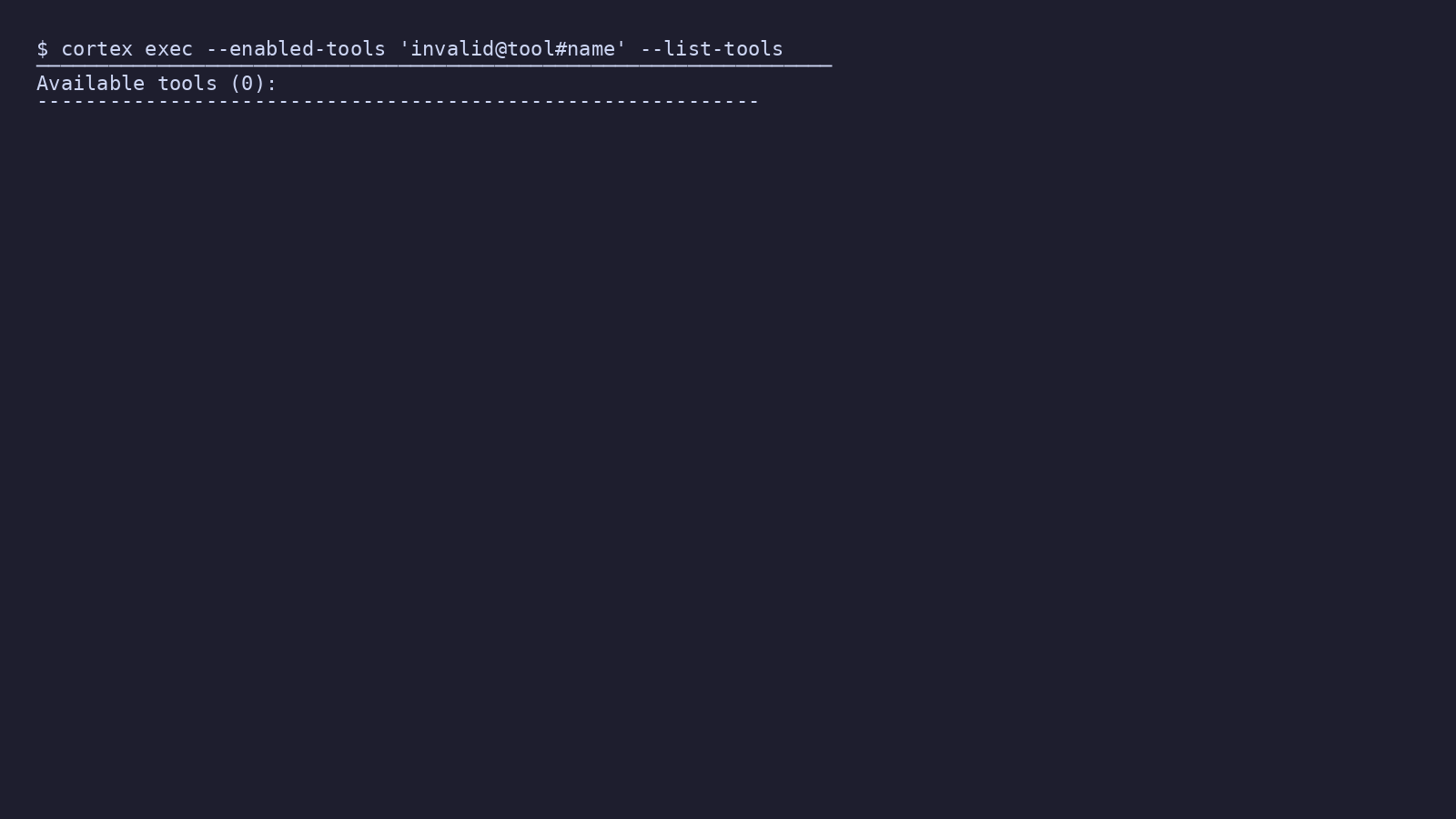Screen dimensions: 1456x819
Task: Click the dashed separator line
Action: [x=398, y=101]
